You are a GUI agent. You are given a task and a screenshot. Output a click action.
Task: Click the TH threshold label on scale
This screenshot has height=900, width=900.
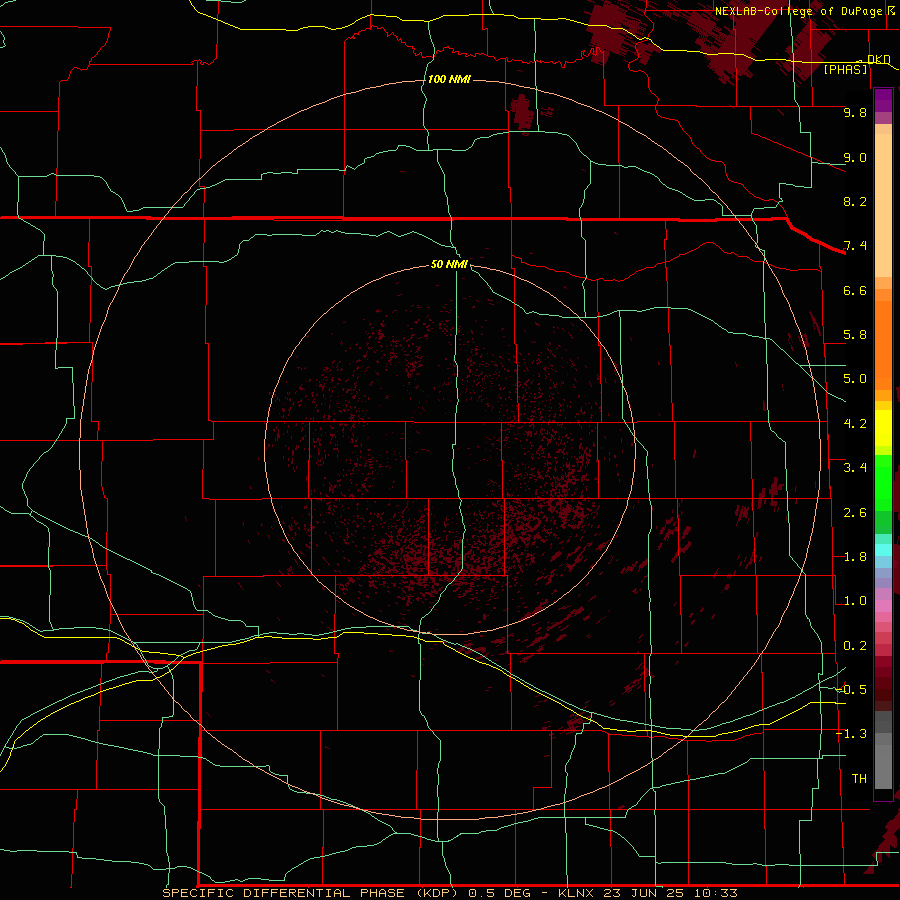pos(859,778)
